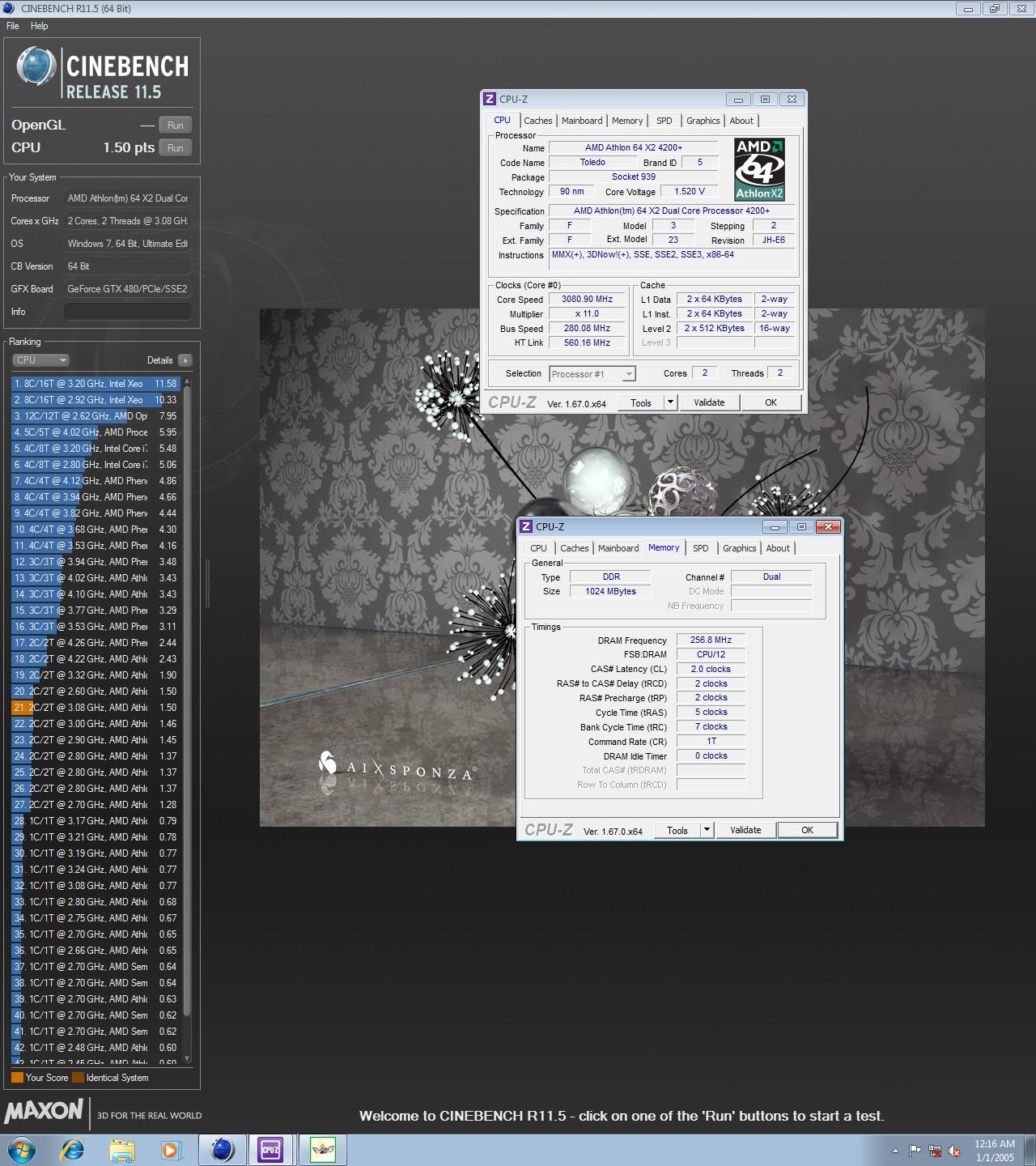Viewport: 1036px width, 1166px height.
Task: Click the lower CPU-Z window title icon
Action: coord(525,526)
